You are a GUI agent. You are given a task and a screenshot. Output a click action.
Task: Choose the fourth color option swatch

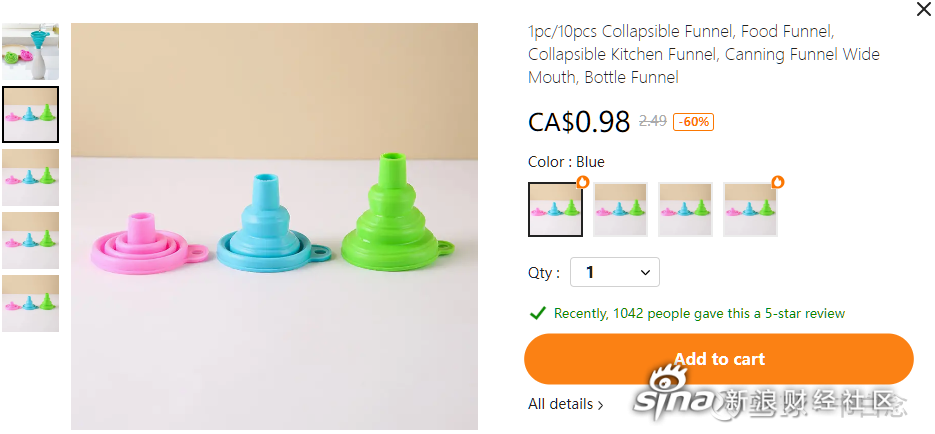[x=750, y=209]
